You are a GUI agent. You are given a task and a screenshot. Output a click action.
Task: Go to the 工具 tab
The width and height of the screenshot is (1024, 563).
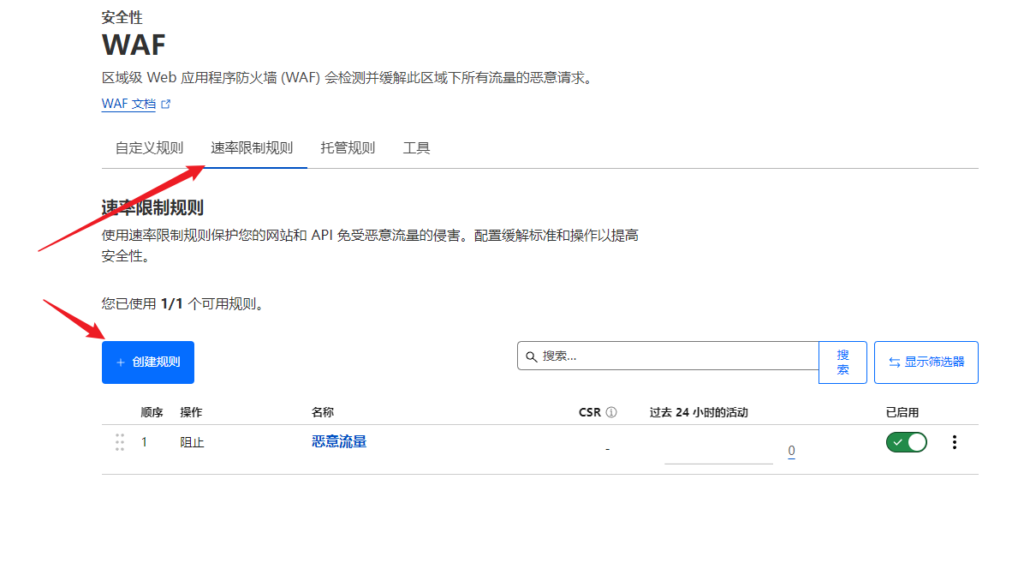[416, 148]
